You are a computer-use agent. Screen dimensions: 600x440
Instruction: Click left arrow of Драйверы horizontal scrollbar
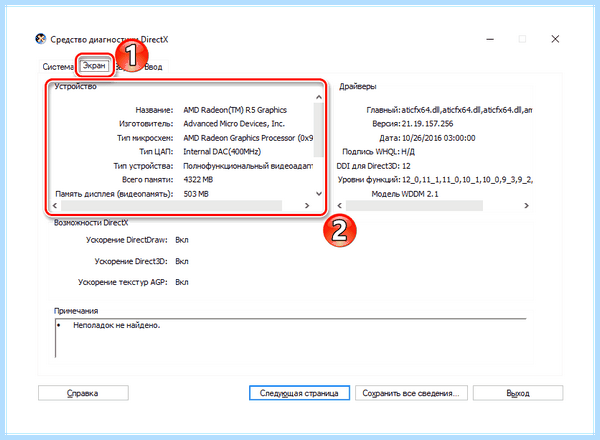click(x=339, y=205)
